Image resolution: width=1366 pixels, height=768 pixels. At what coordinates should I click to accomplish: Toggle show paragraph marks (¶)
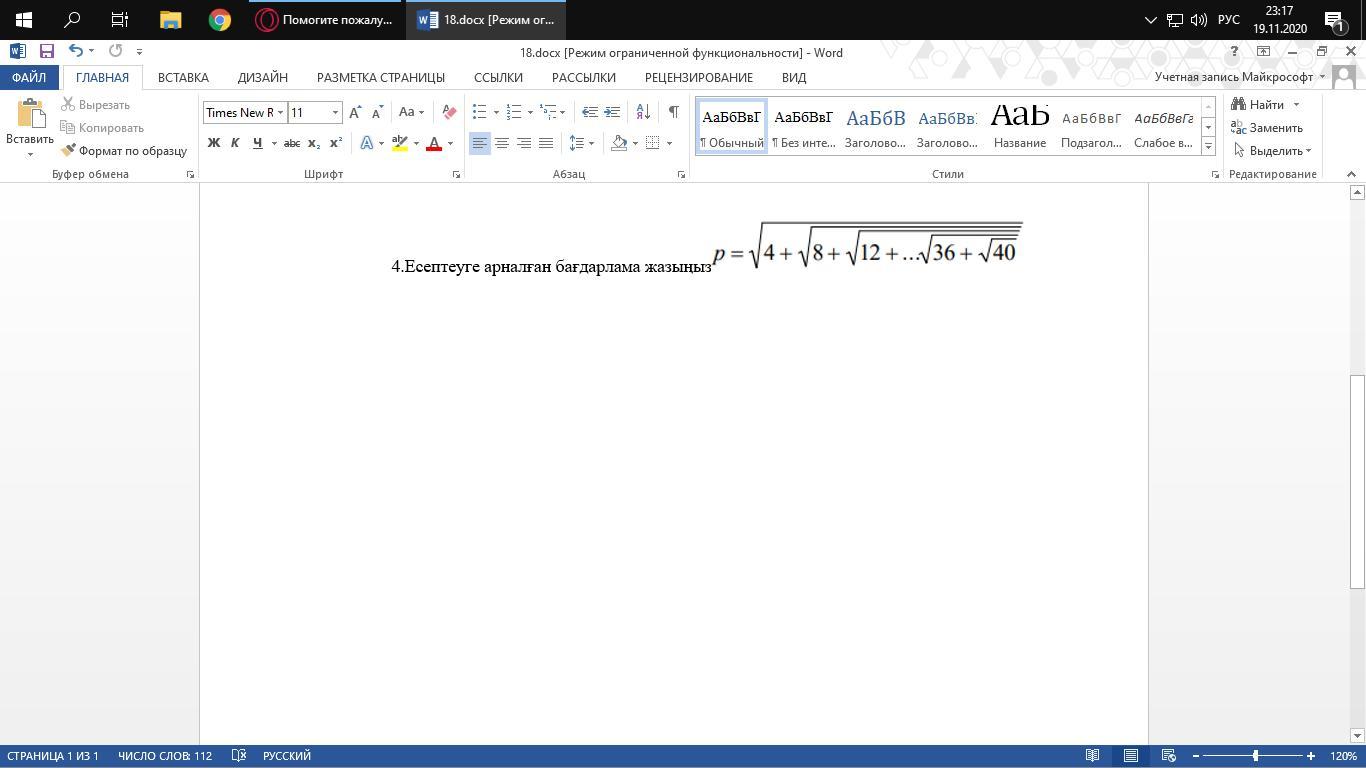click(x=674, y=112)
